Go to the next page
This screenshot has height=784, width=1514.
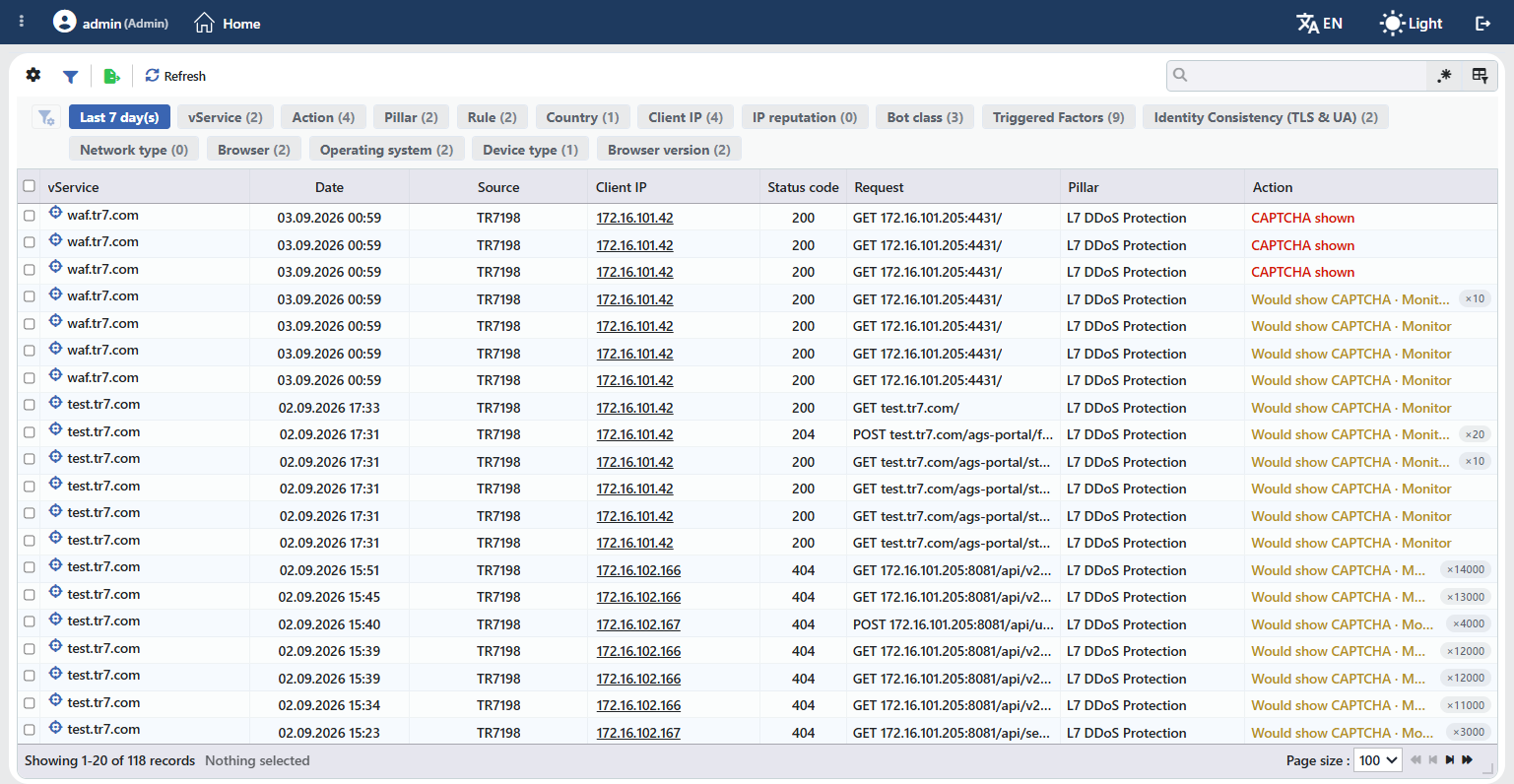1450,759
